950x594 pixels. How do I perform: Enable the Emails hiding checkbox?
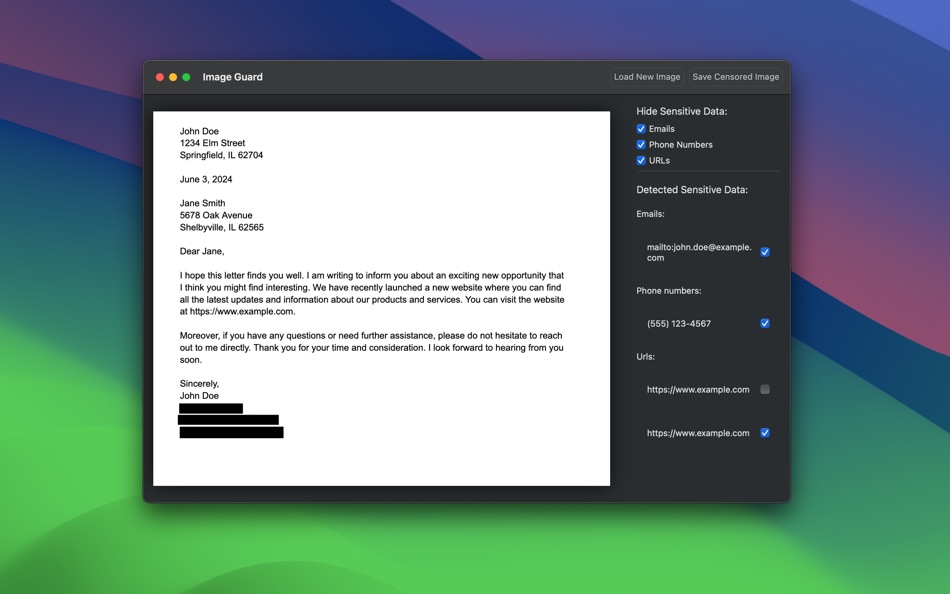pos(641,128)
